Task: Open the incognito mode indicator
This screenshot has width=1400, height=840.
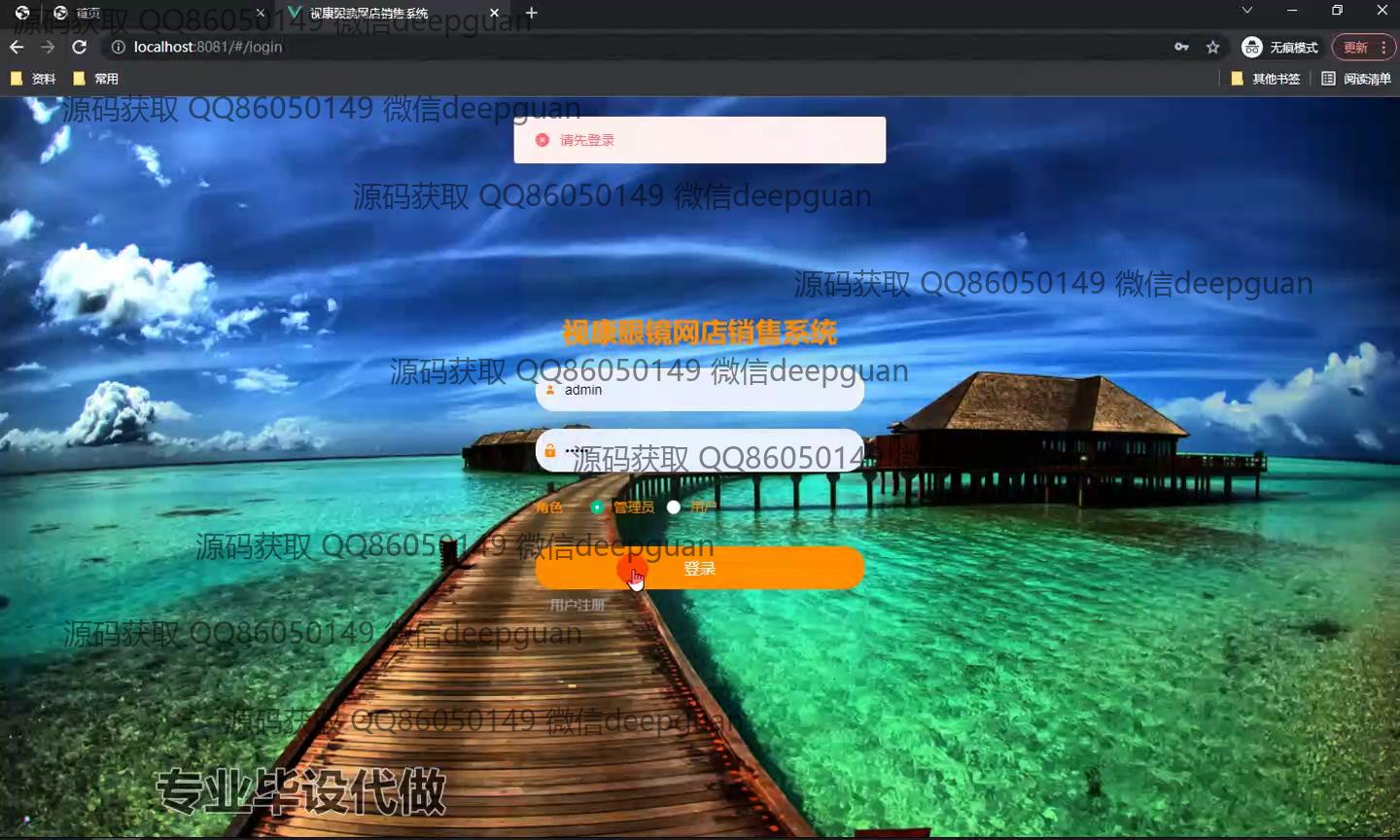Action: click(x=1279, y=47)
